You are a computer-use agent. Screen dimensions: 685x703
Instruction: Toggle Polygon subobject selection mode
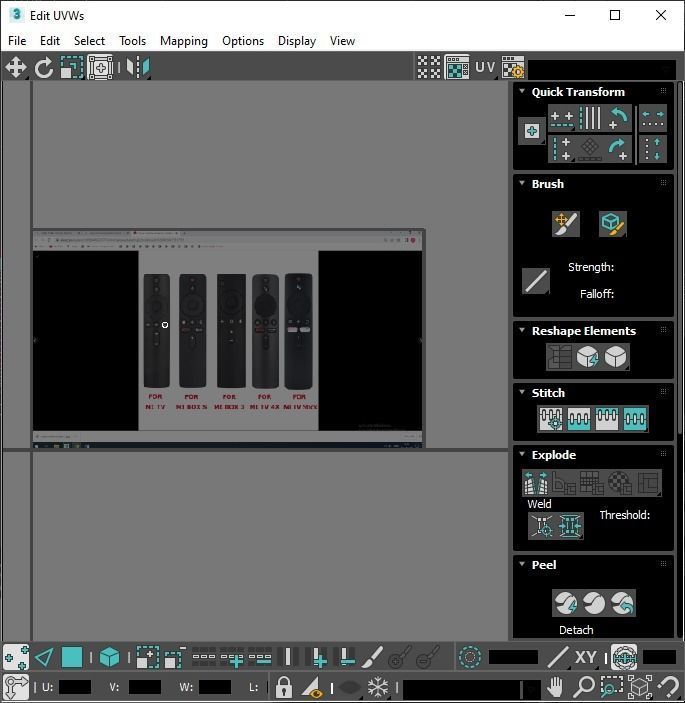pyautogui.click(x=72, y=658)
